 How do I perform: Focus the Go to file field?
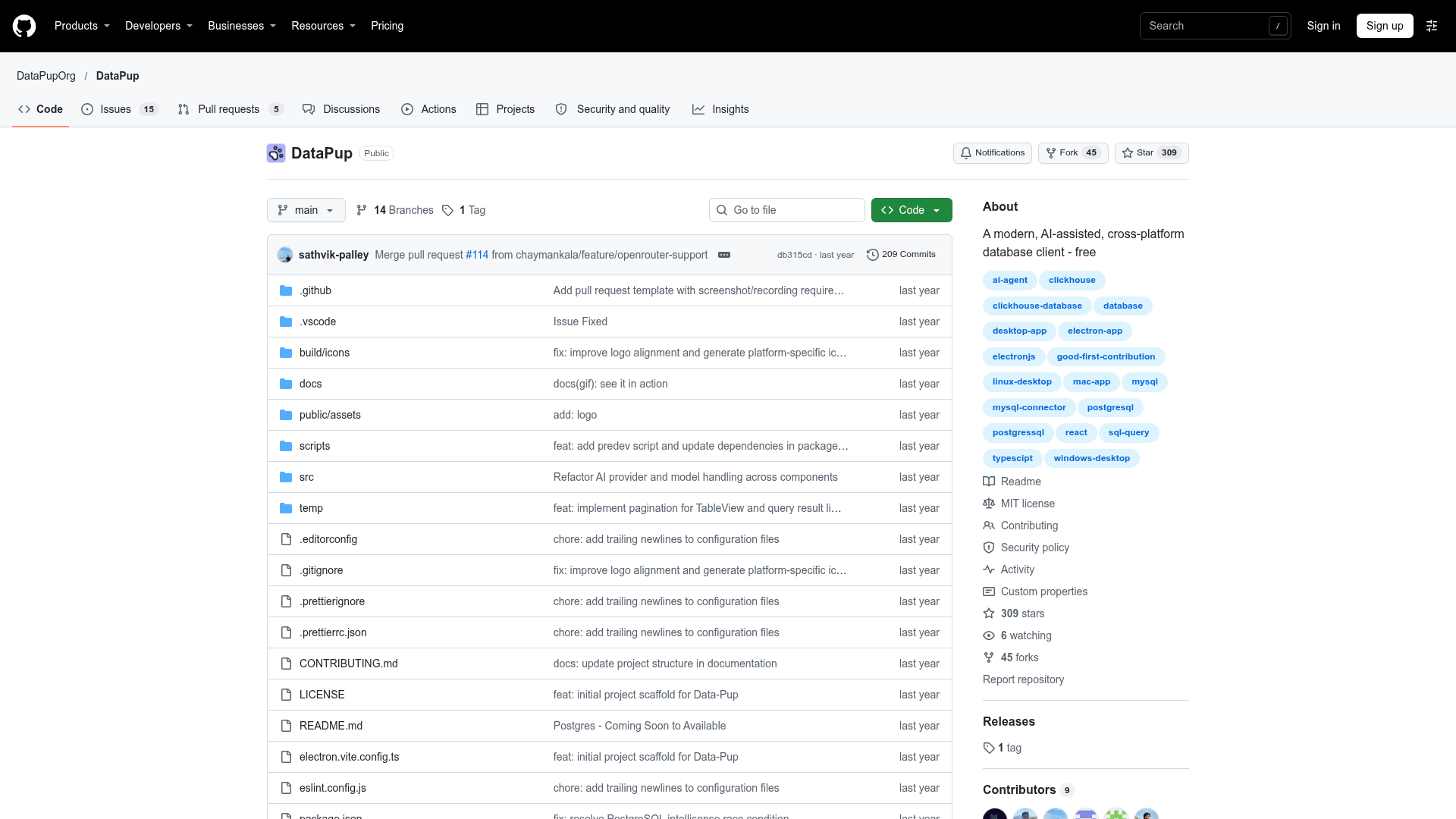click(x=787, y=210)
